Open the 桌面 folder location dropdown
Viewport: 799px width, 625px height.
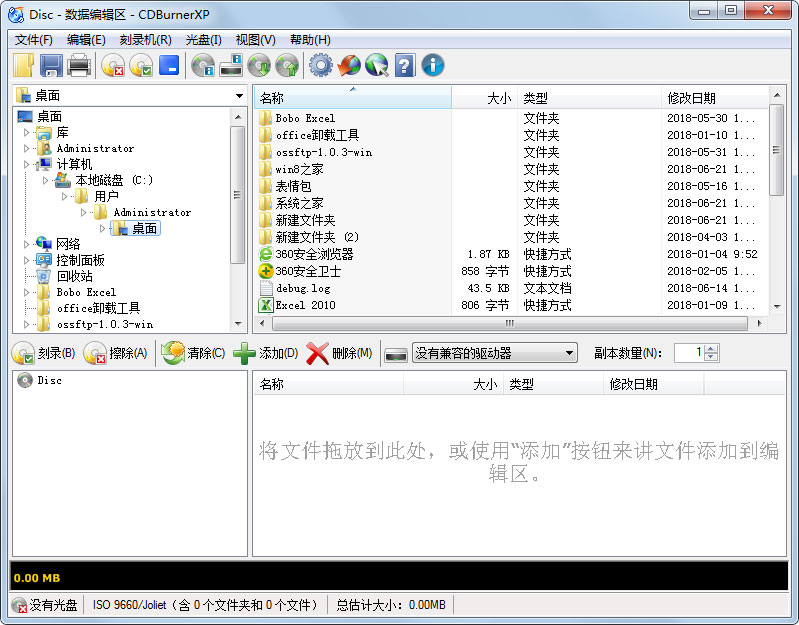point(238,96)
